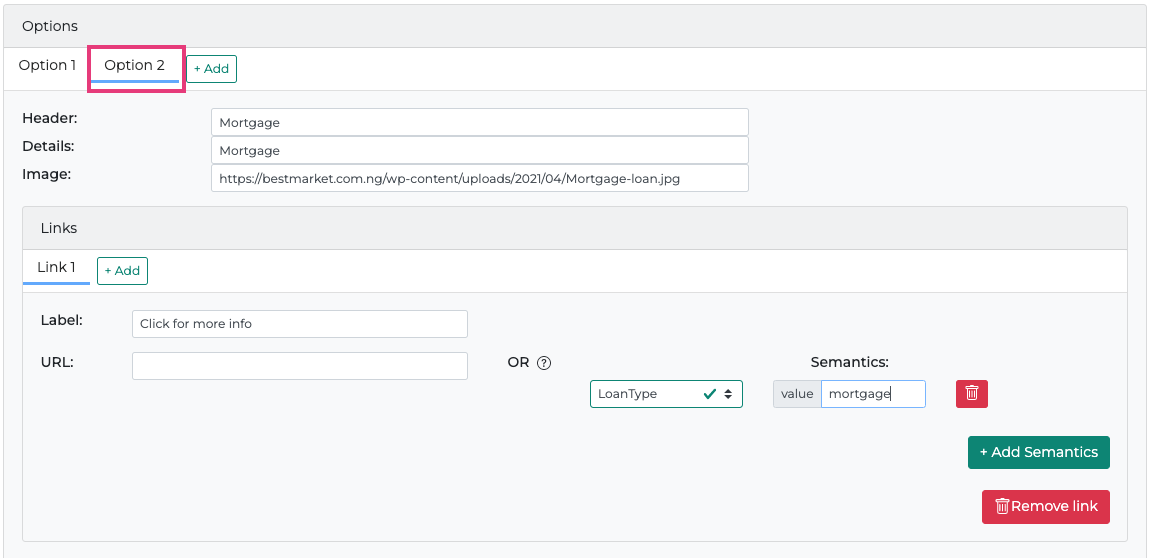Add a new link beside Link 1
Viewport: 1153px width, 558px height.
point(122,271)
